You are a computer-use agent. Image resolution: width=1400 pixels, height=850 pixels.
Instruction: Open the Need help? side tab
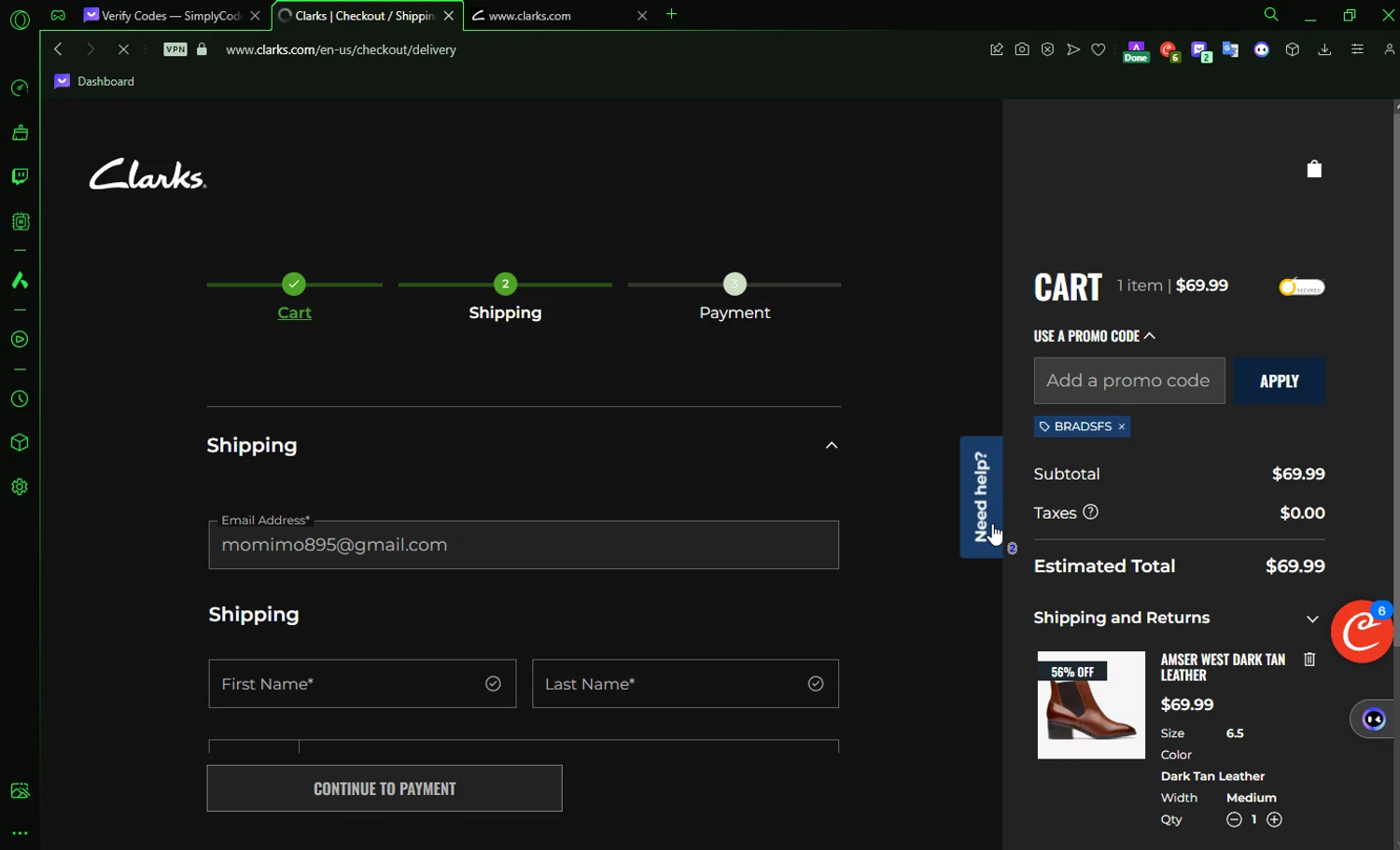click(981, 497)
